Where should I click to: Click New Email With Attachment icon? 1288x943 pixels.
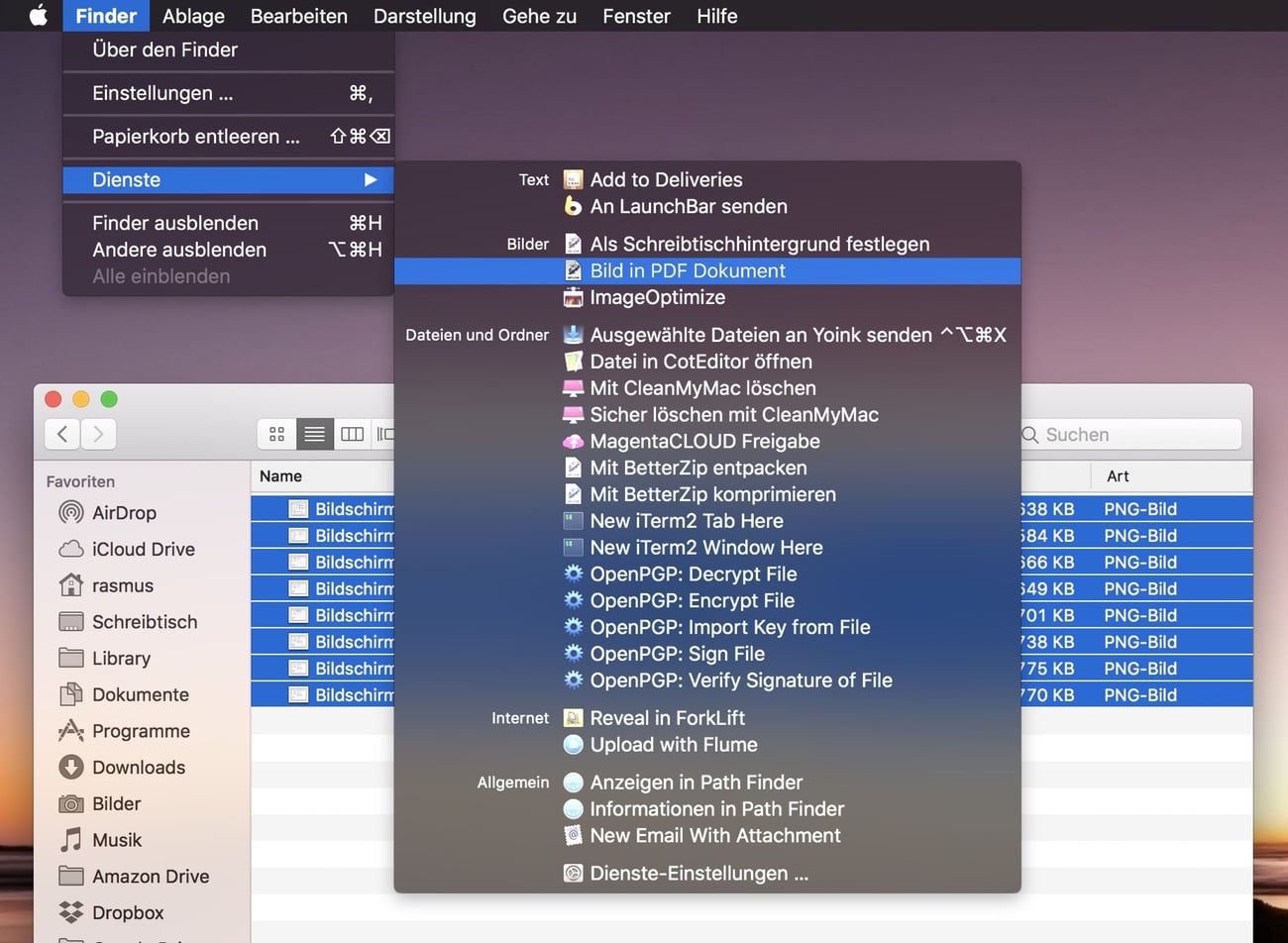tap(573, 836)
